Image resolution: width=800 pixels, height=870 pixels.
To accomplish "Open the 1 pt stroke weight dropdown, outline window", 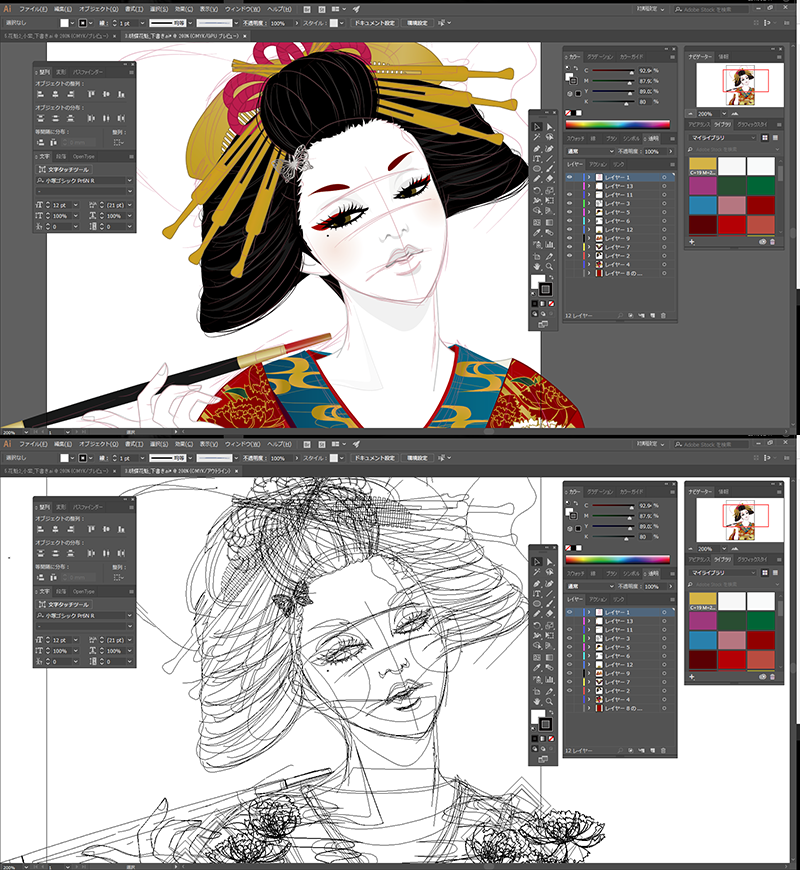I will point(142,458).
